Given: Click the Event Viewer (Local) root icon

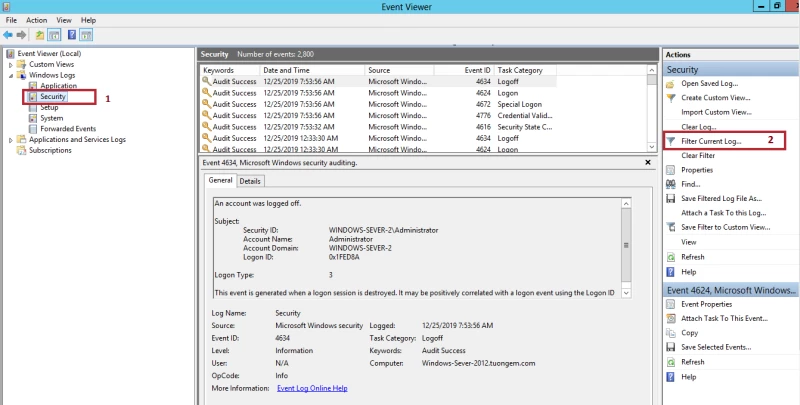Looking at the screenshot, I should click(10, 54).
